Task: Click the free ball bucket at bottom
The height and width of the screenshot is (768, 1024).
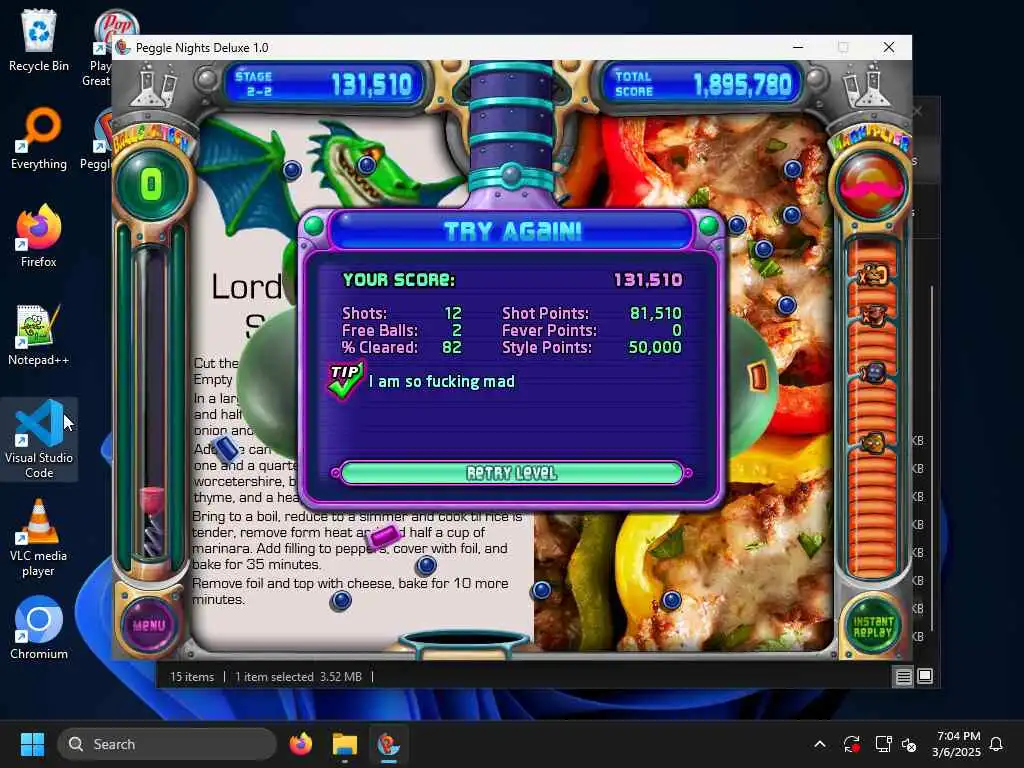Action: click(x=464, y=643)
